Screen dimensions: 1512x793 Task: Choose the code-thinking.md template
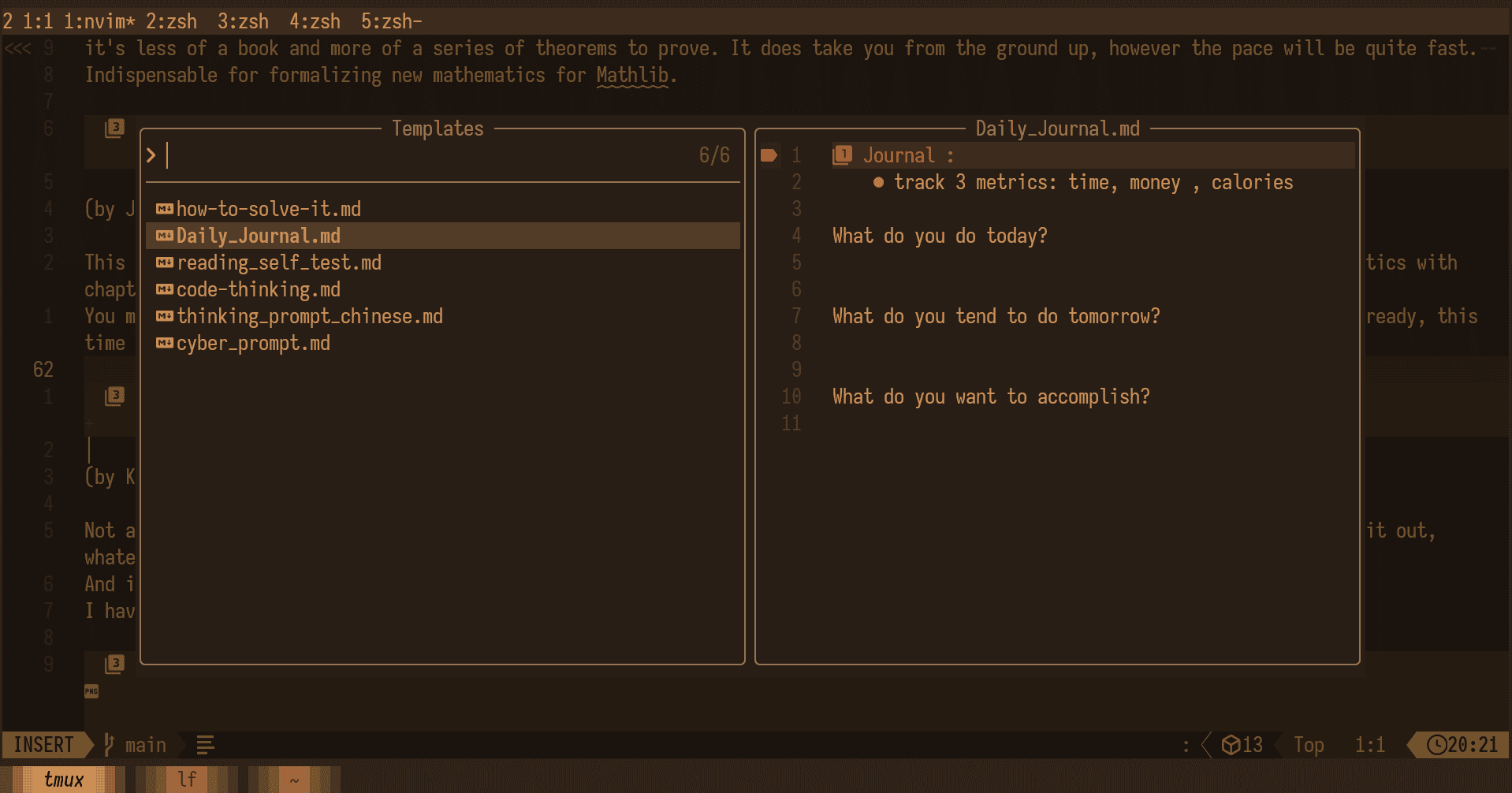point(259,289)
